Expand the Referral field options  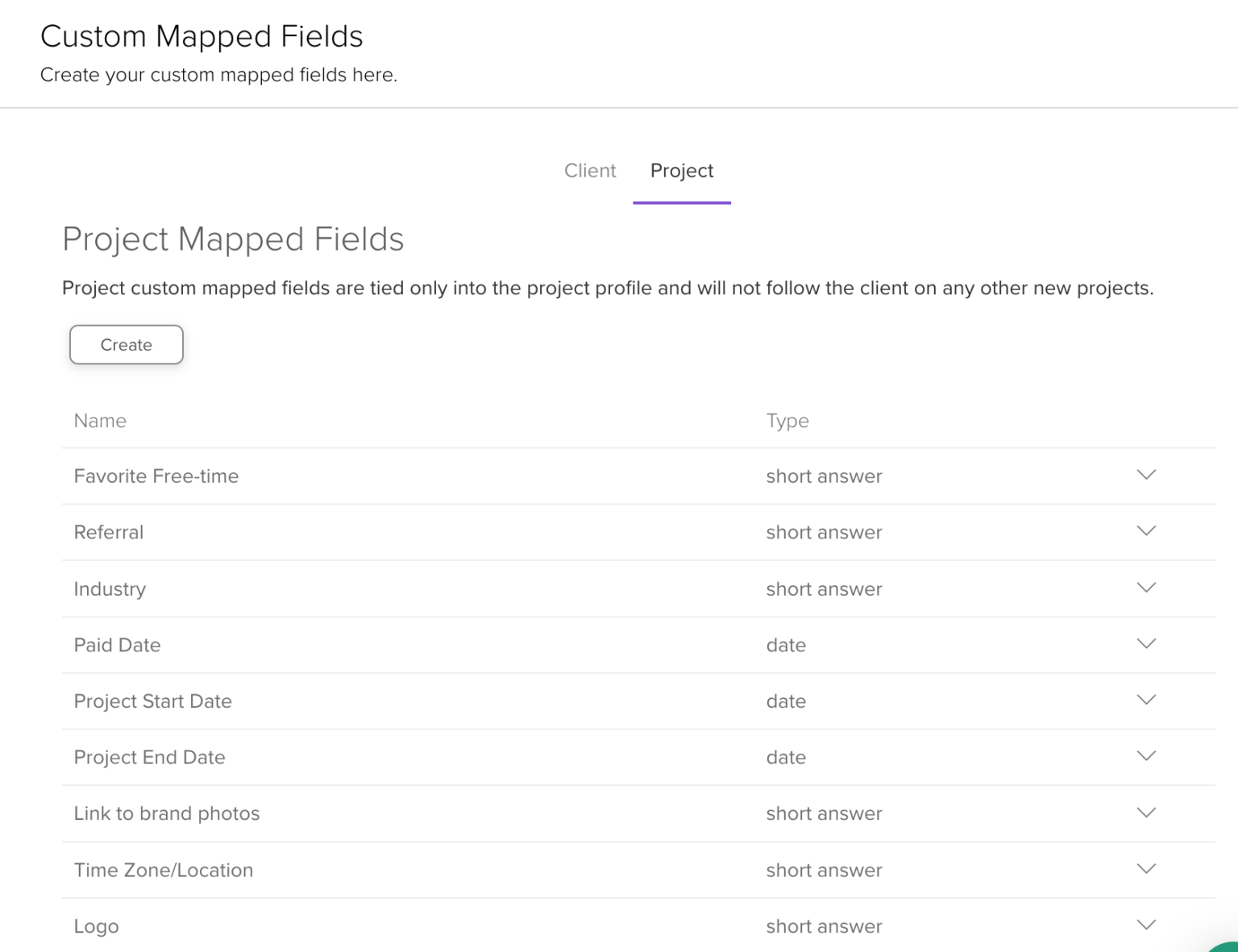[1146, 532]
